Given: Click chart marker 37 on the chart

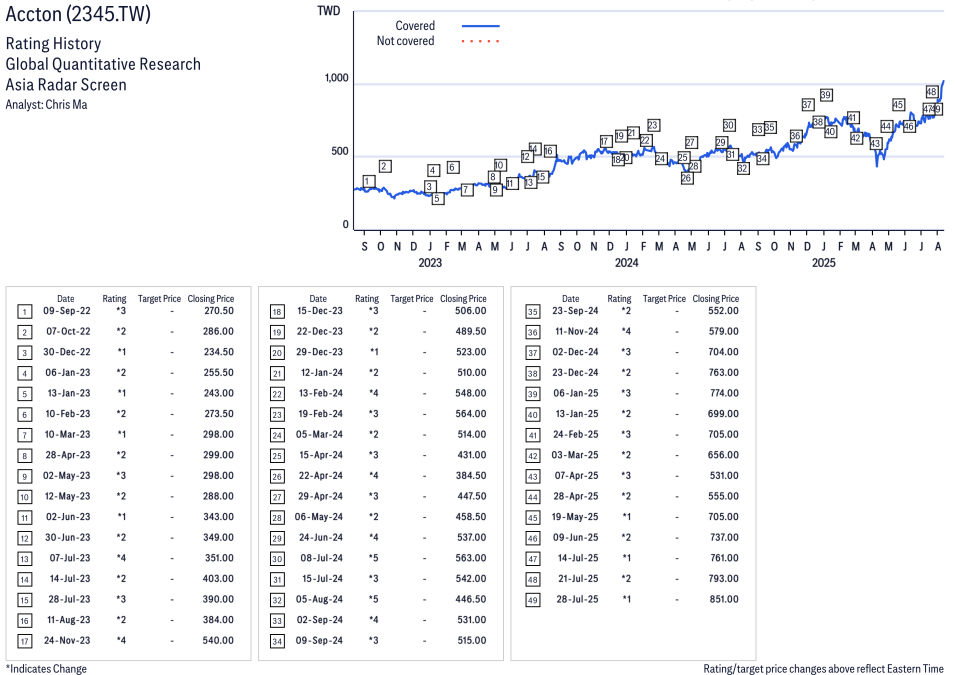Looking at the screenshot, I should (808, 105).
